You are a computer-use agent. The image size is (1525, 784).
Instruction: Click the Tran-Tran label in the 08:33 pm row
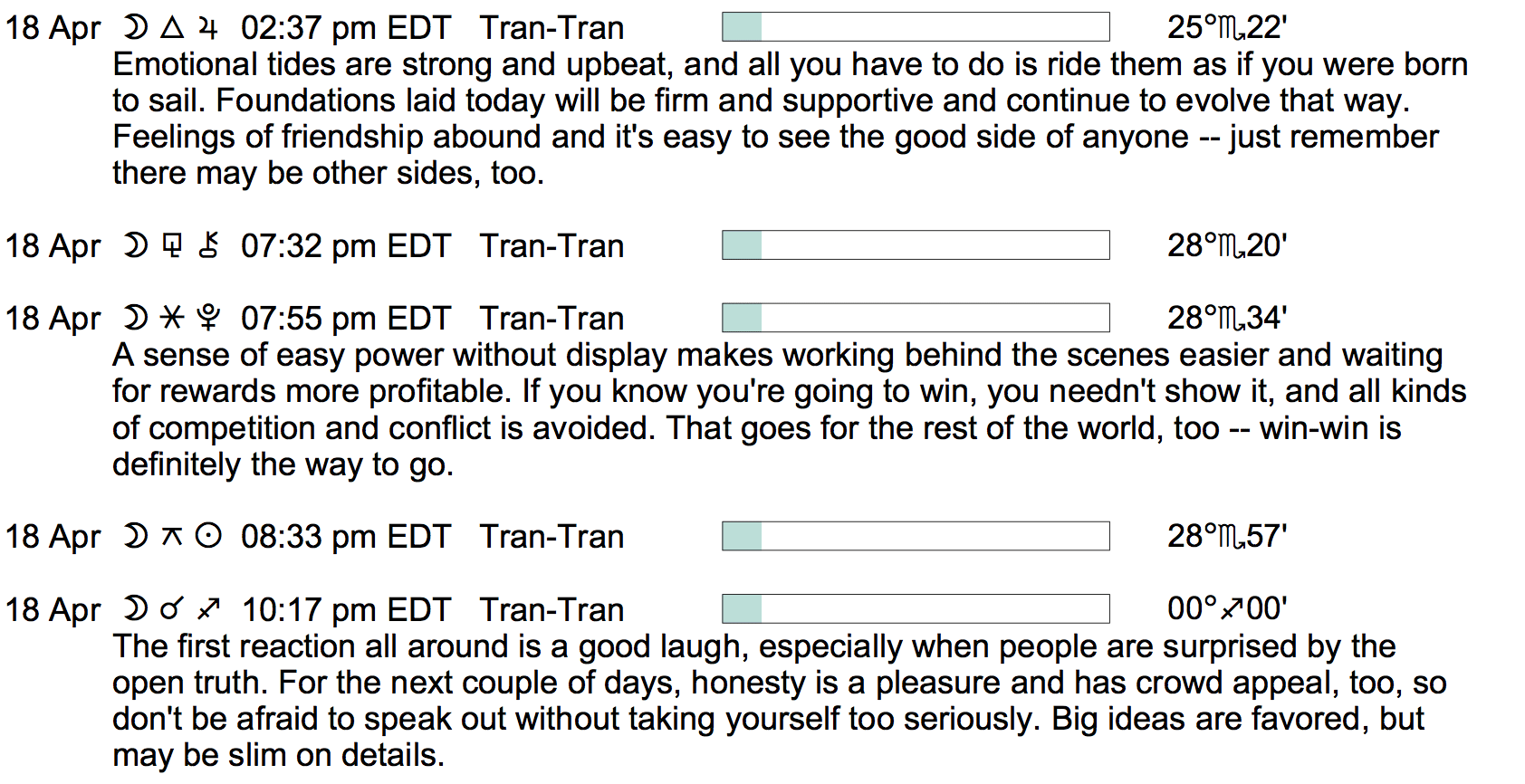551,537
